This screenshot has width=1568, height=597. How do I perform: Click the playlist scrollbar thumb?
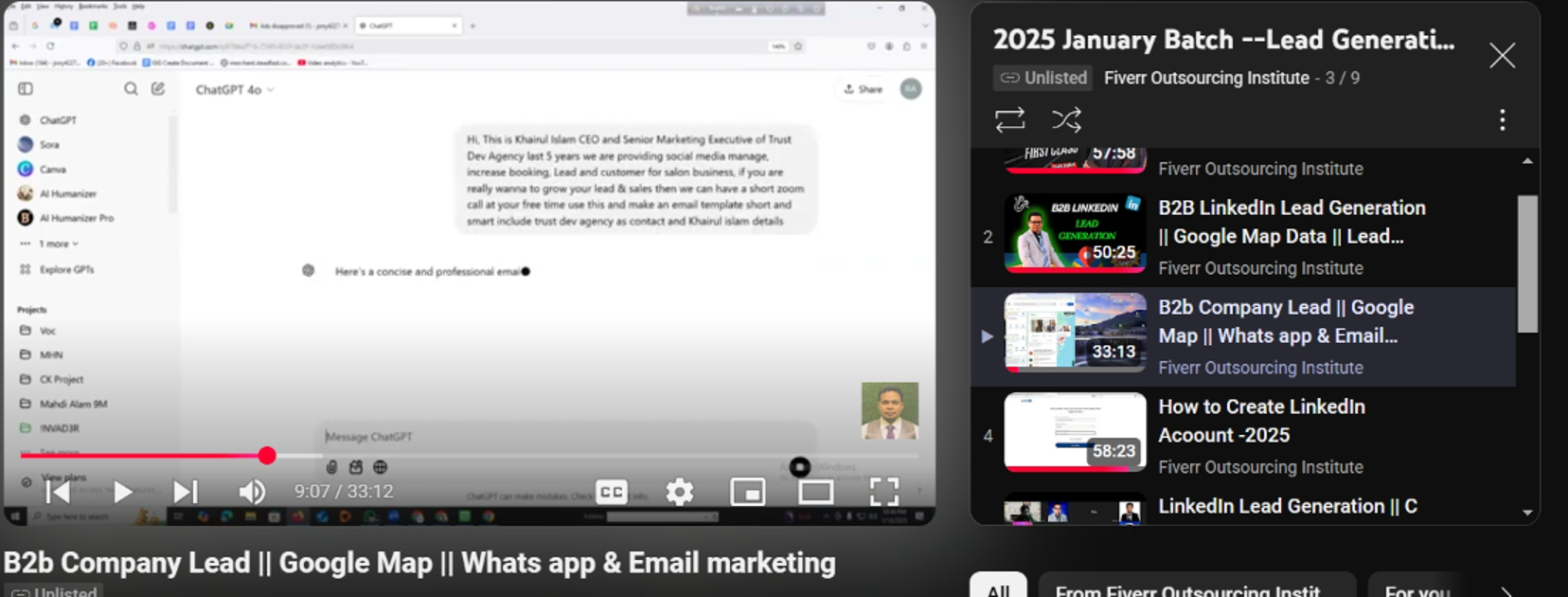point(1527,263)
